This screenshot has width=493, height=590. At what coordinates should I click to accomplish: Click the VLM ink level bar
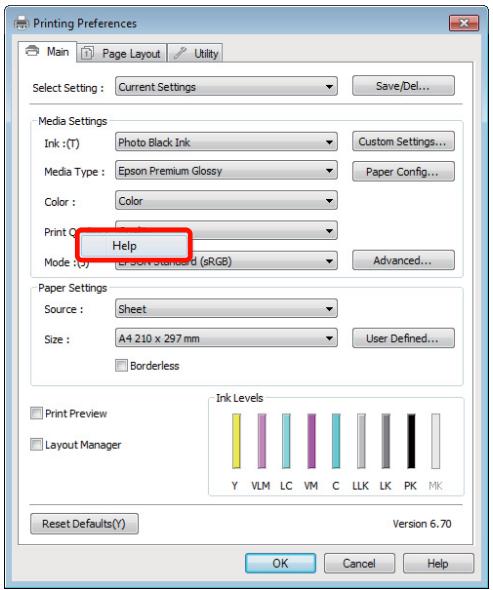click(x=262, y=441)
